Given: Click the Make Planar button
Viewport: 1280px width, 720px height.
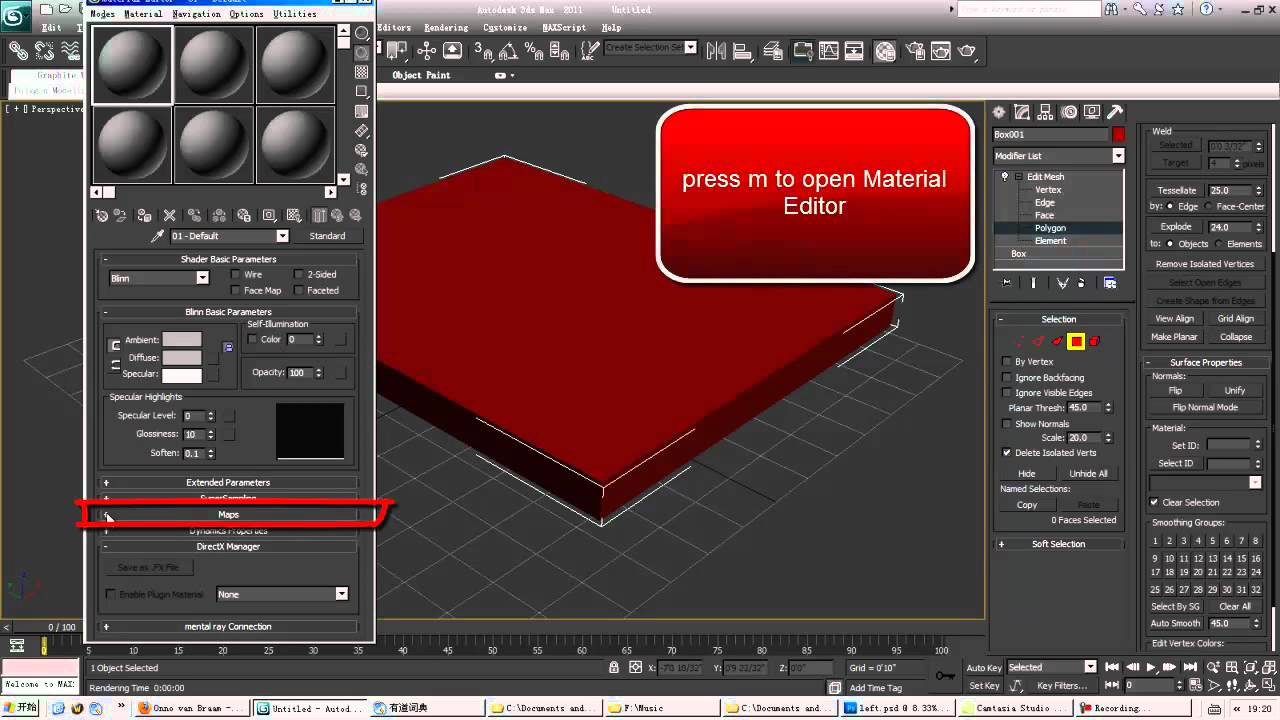Looking at the screenshot, I should (1174, 337).
